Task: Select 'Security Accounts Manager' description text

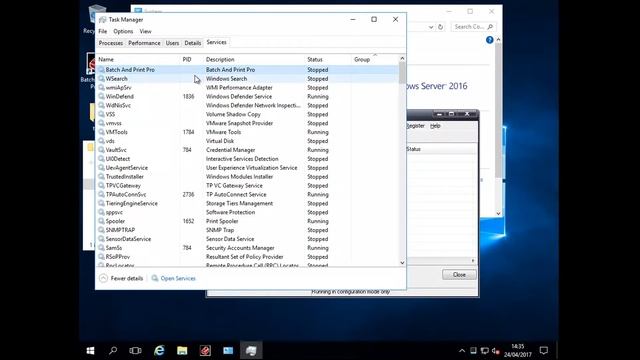Action: click(x=240, y=248)
